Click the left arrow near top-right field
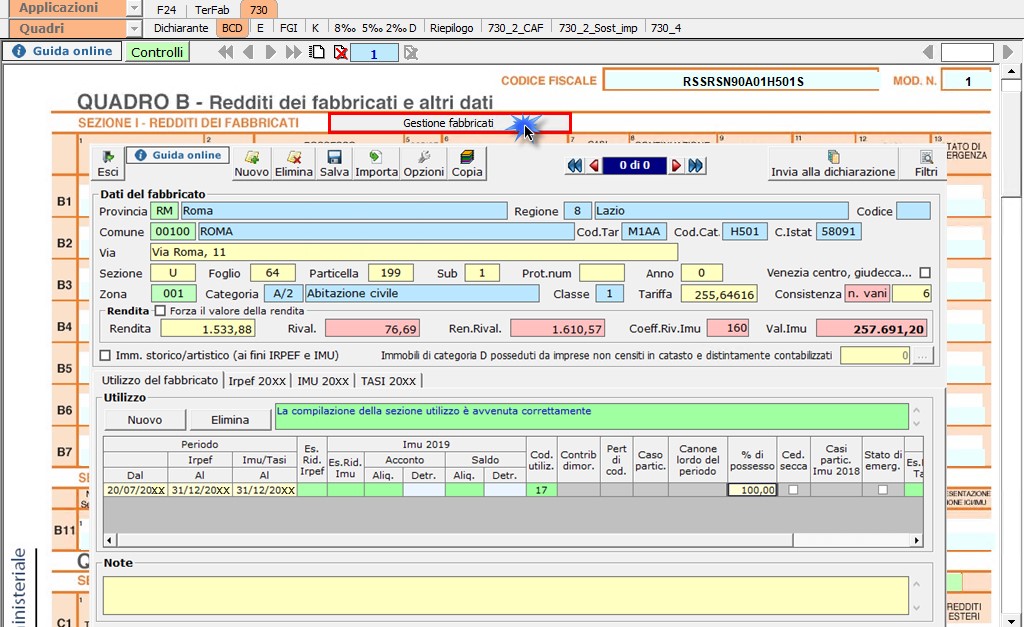The image size is (1024, 627). click(927, 52)
